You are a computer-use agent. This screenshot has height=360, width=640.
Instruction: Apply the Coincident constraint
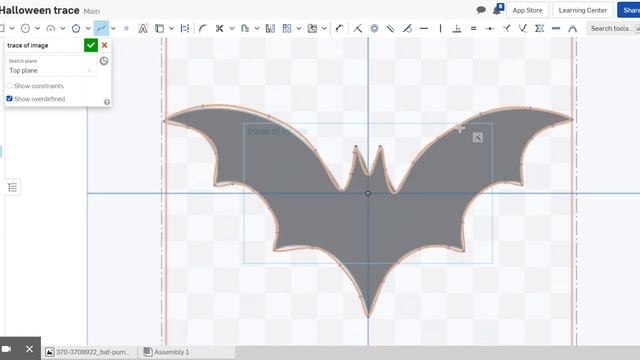tap(358, 28)
